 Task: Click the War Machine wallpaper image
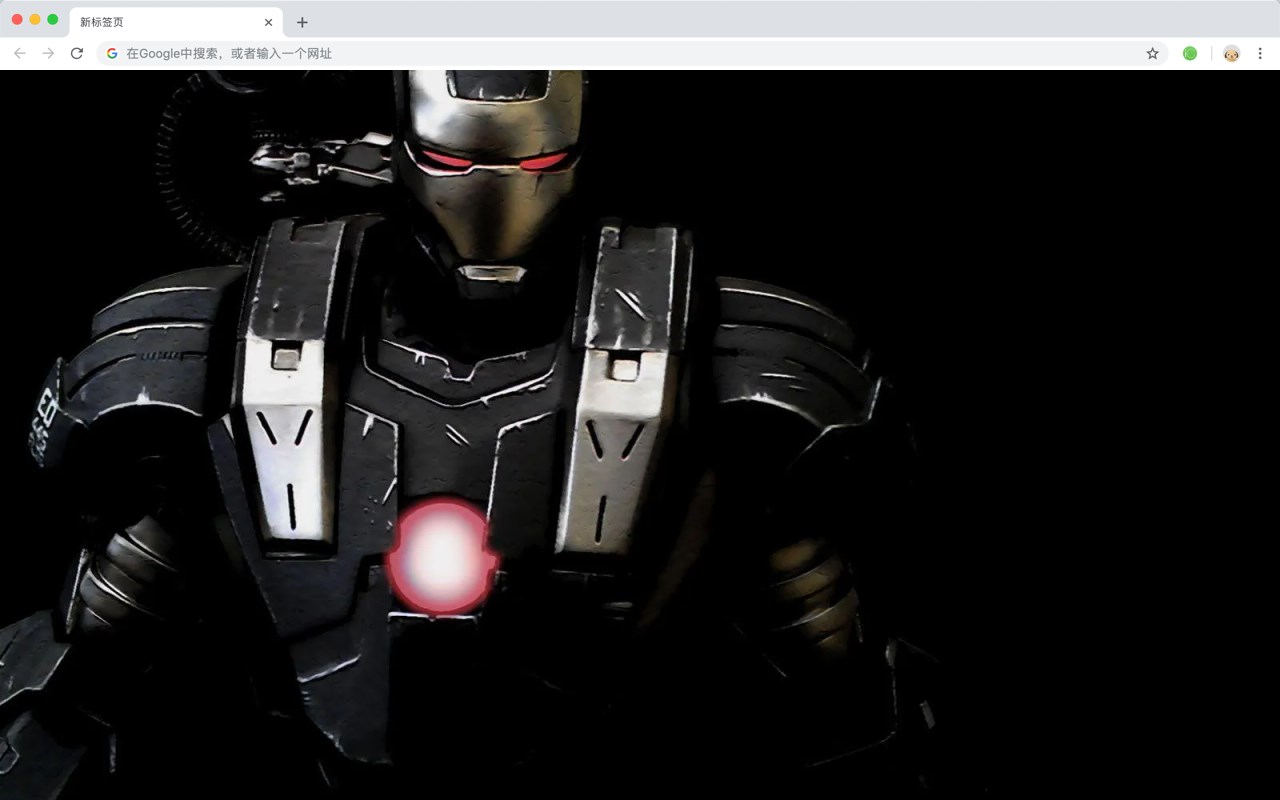coord(640,435)
